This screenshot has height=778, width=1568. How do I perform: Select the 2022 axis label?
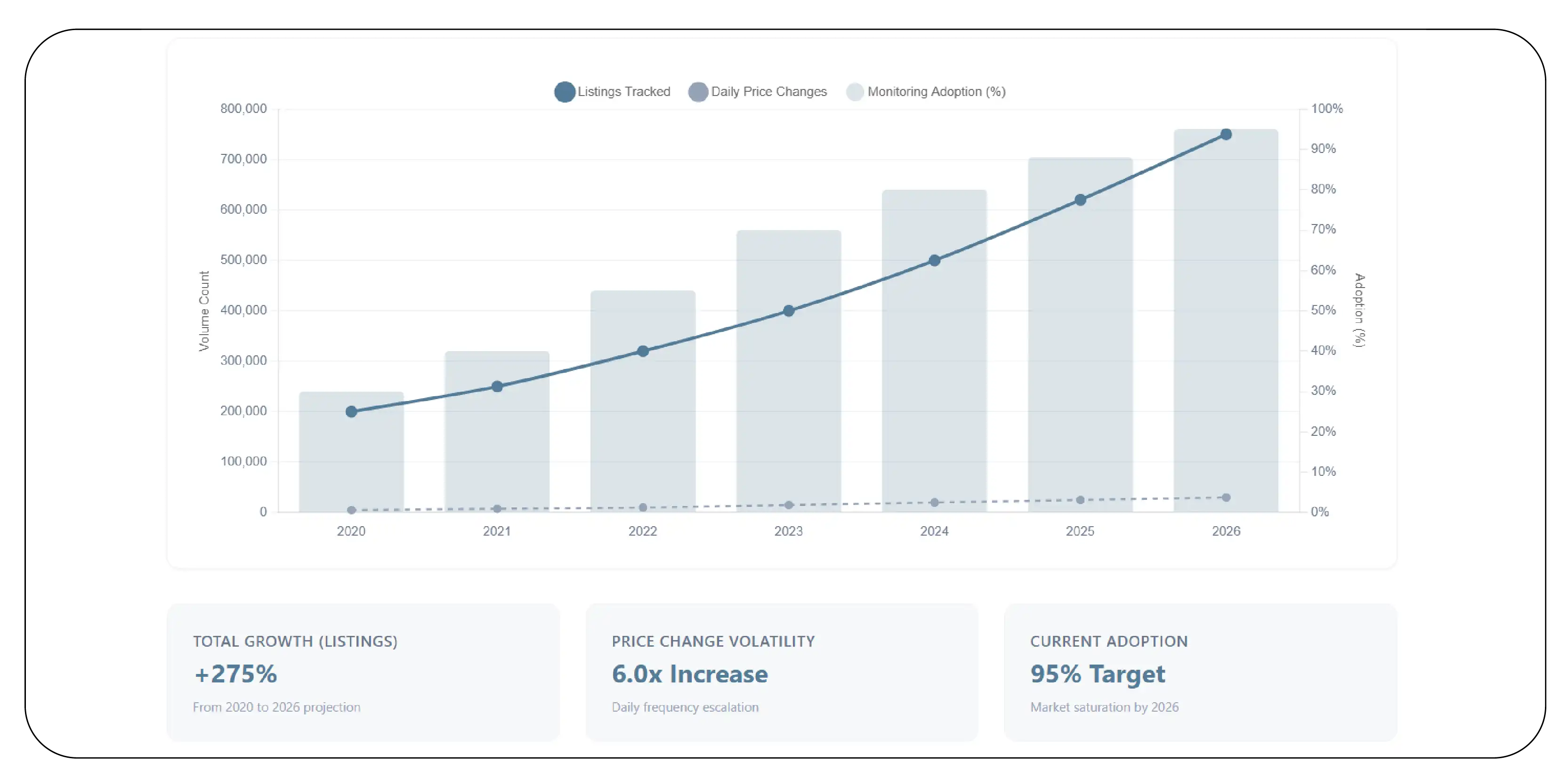pyautogui.click(x=643, y=531)
